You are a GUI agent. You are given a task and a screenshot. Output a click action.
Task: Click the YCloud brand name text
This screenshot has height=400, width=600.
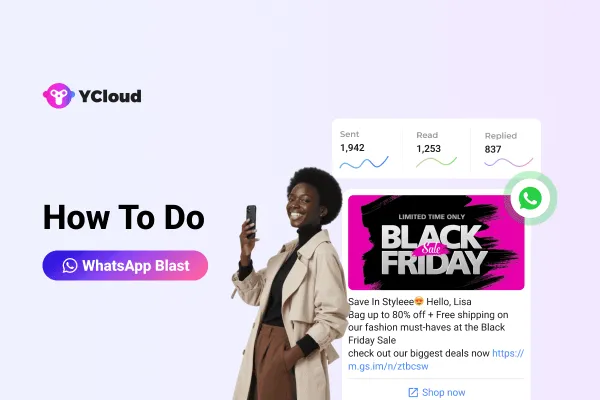coord(110,96)
